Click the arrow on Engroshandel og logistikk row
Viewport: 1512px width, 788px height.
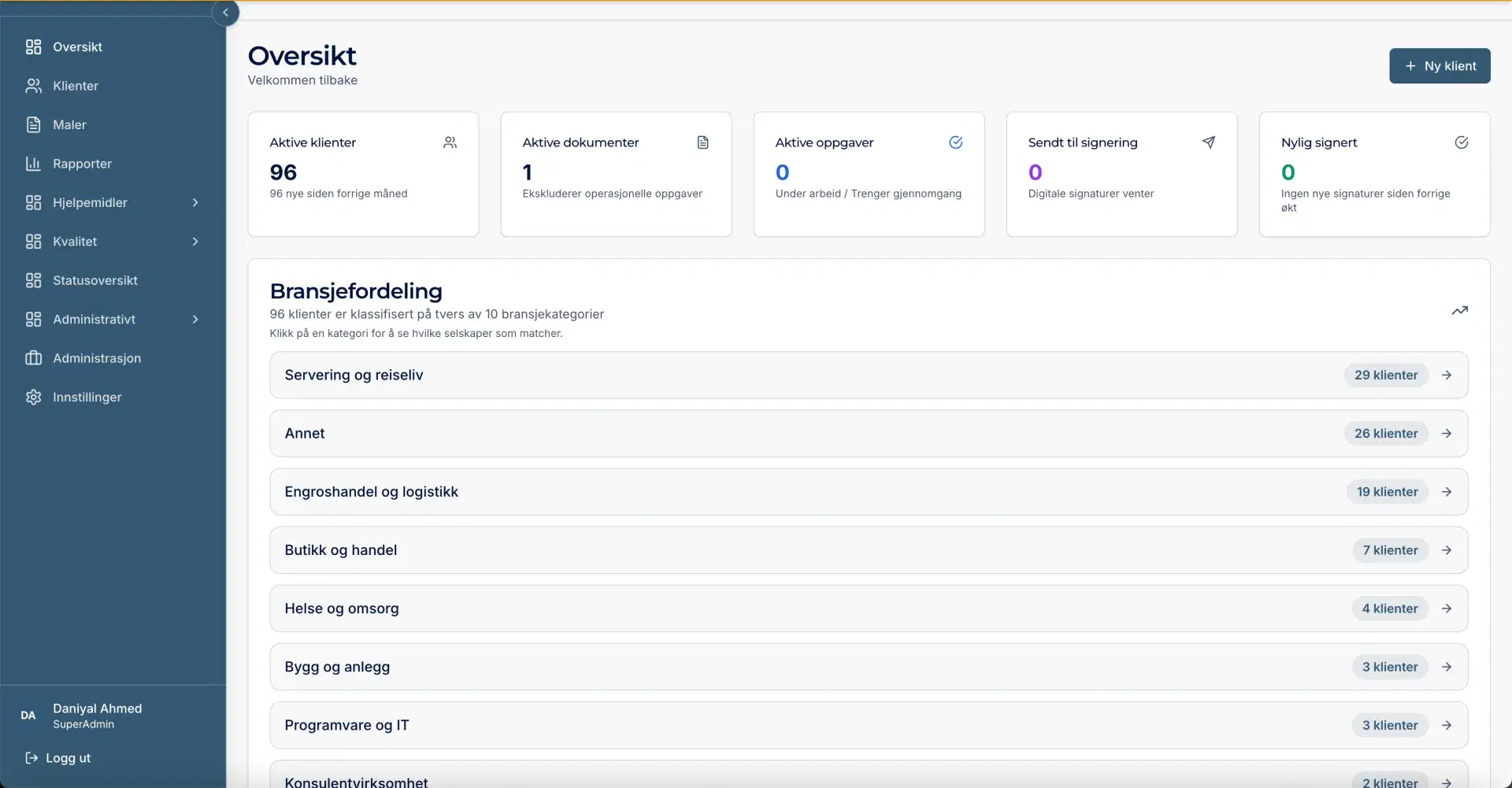pyautogui.click(x=1447, y=492)
